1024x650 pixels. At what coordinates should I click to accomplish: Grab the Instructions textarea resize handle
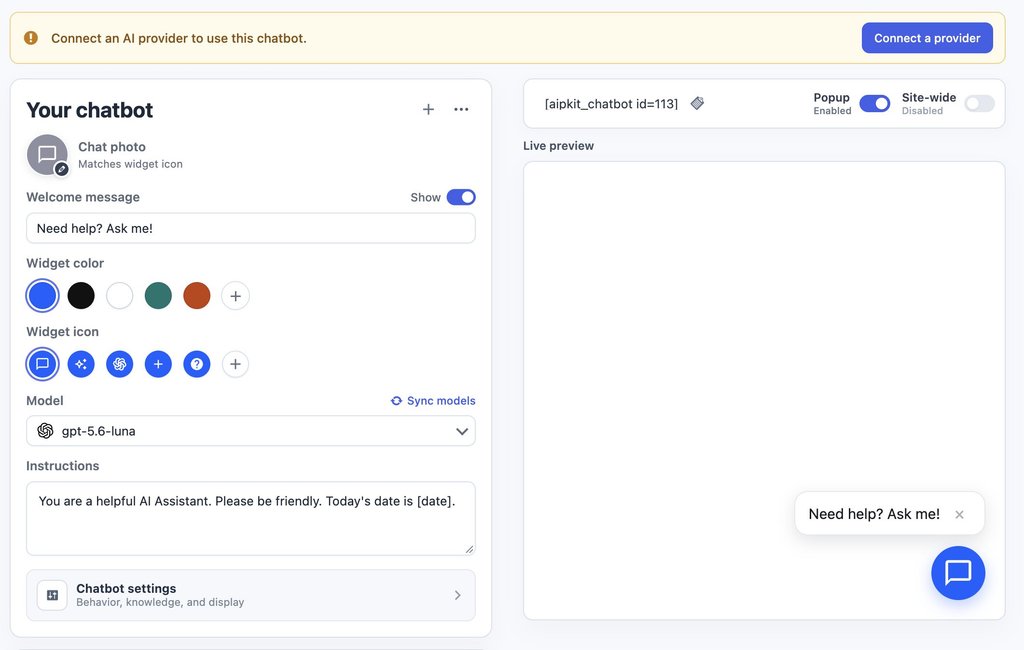[470, 549]
